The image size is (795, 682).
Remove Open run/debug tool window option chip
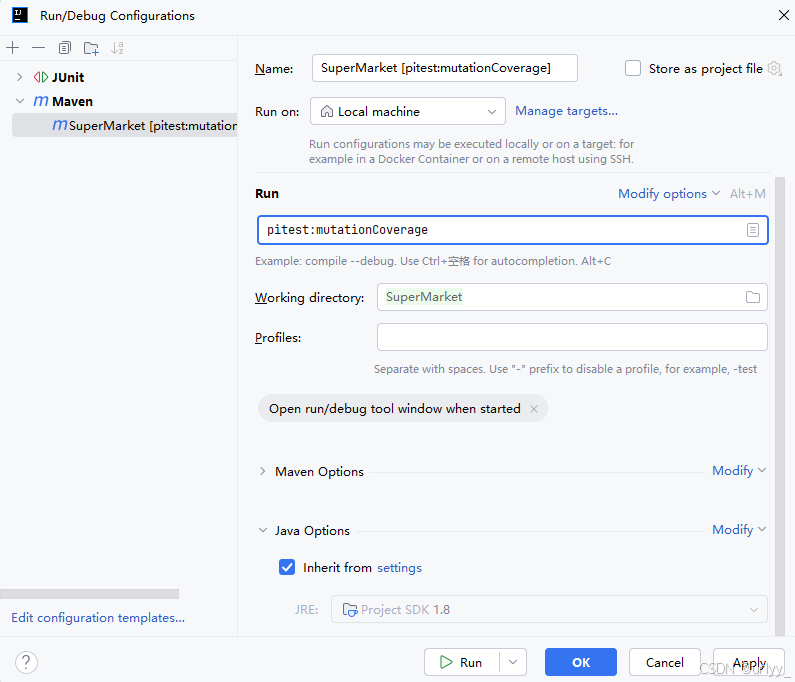534,409
